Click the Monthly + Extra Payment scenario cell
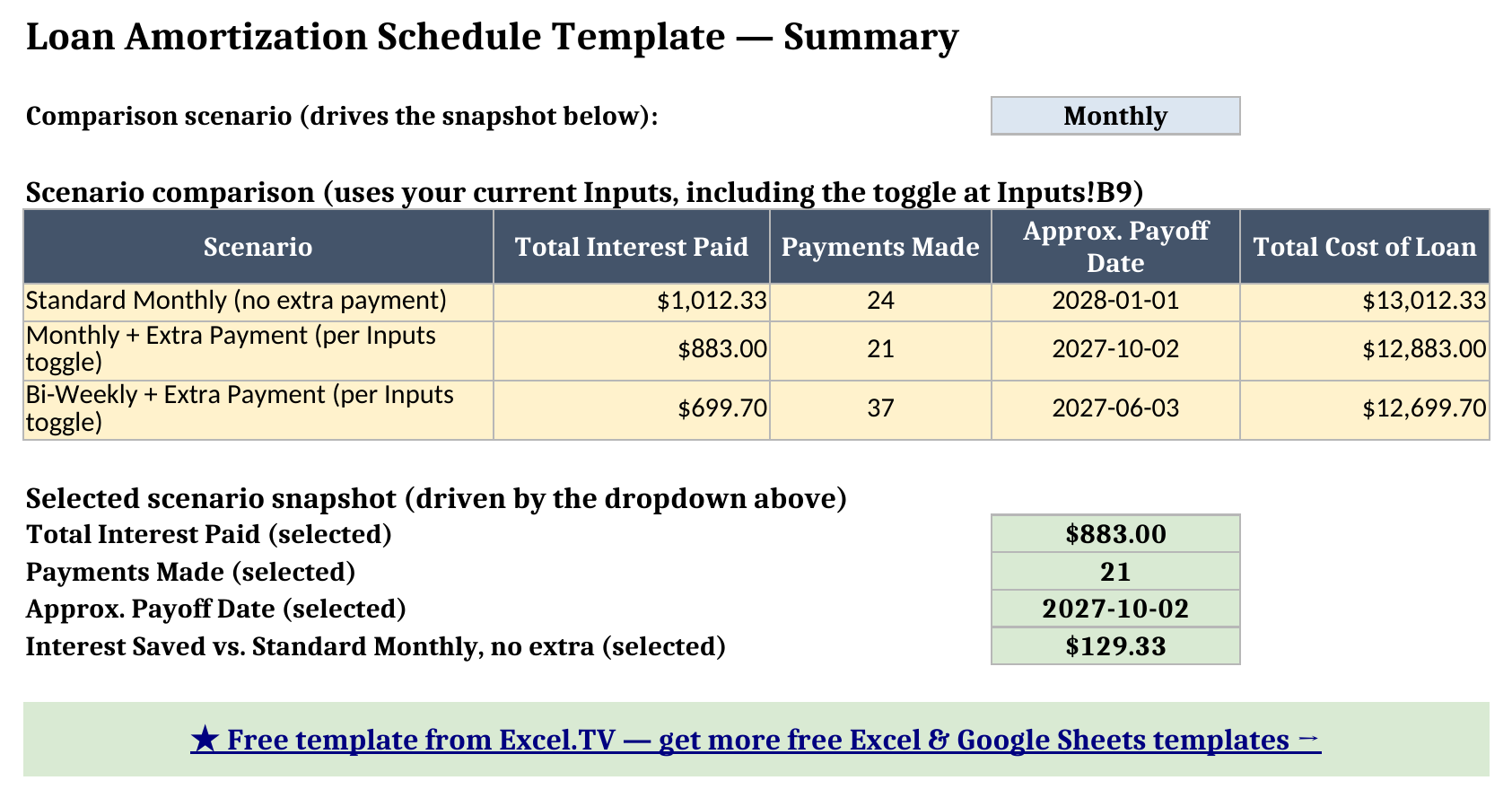Screen dimensions: 1512x798 258,351
